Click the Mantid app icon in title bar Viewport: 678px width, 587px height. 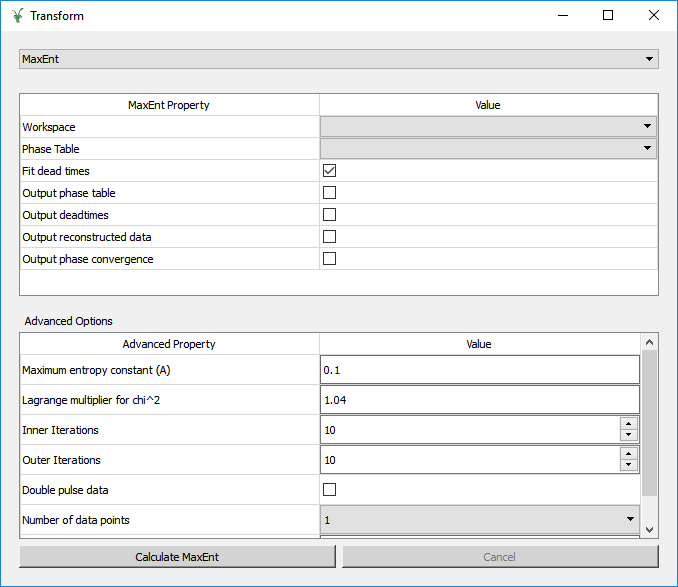(x=17, y=16)
